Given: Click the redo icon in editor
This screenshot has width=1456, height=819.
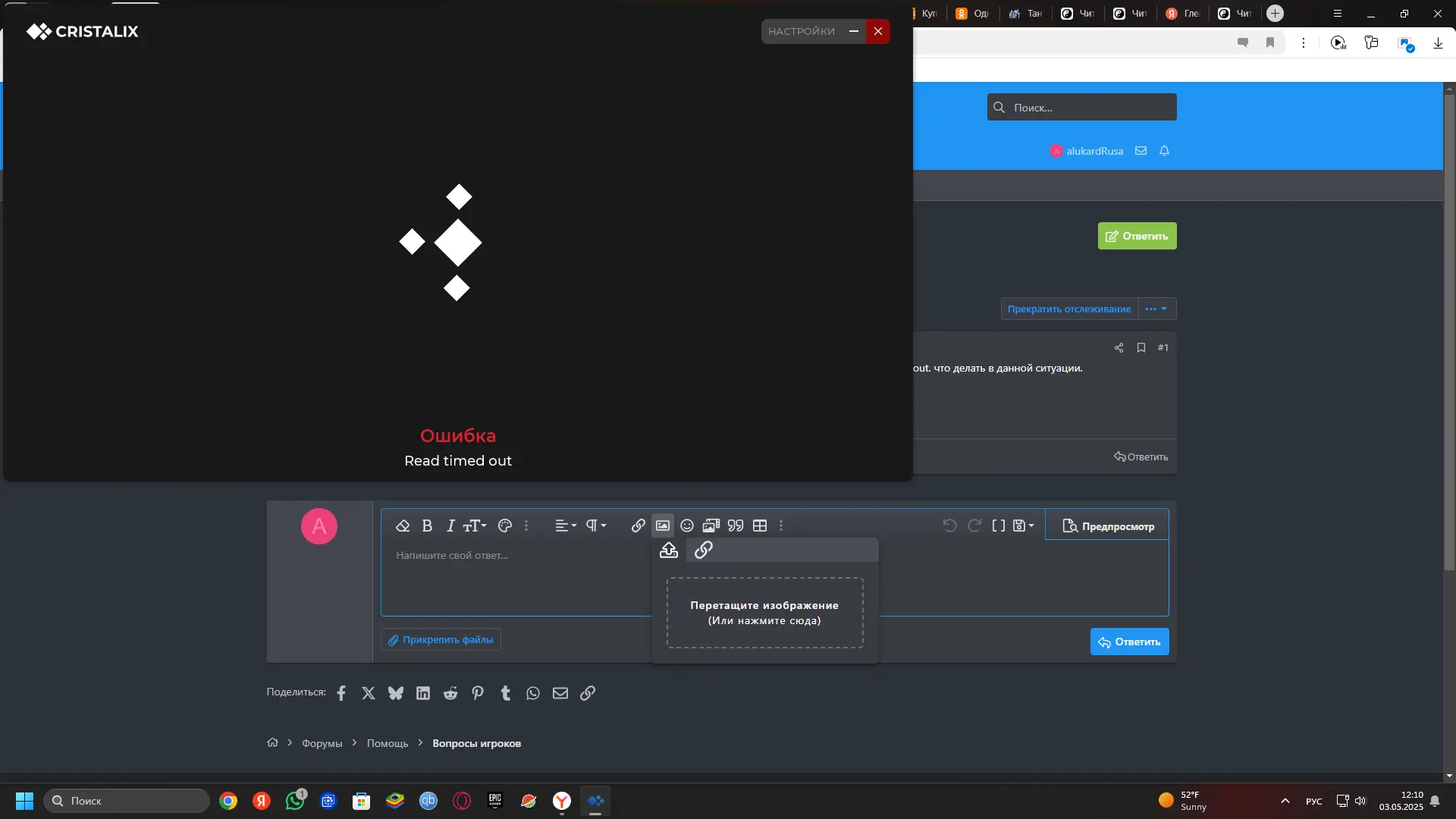Looking at the screenshot, I should pos(974,526).
